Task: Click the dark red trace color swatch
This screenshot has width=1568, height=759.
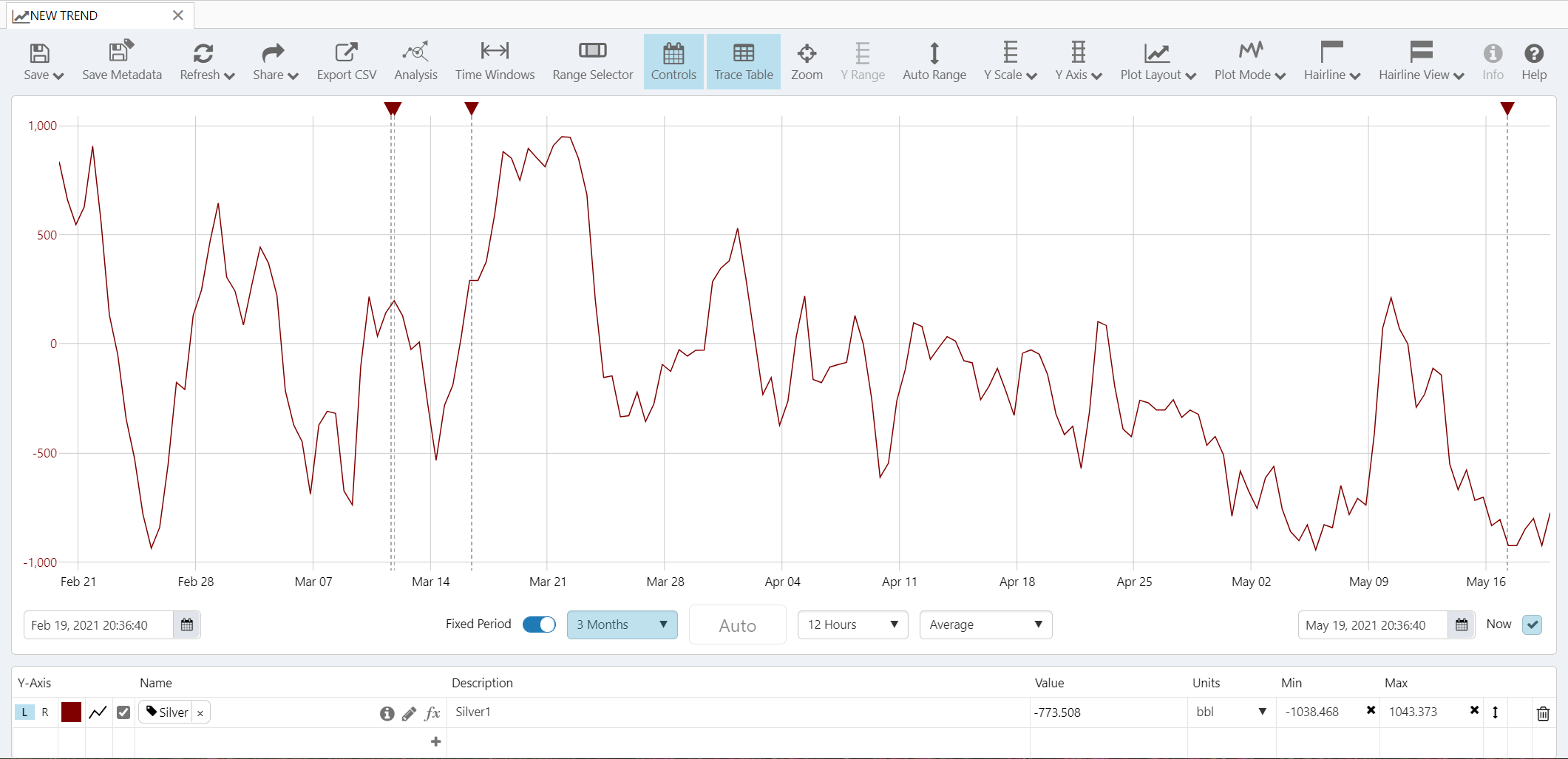Action: click(71, 712)
